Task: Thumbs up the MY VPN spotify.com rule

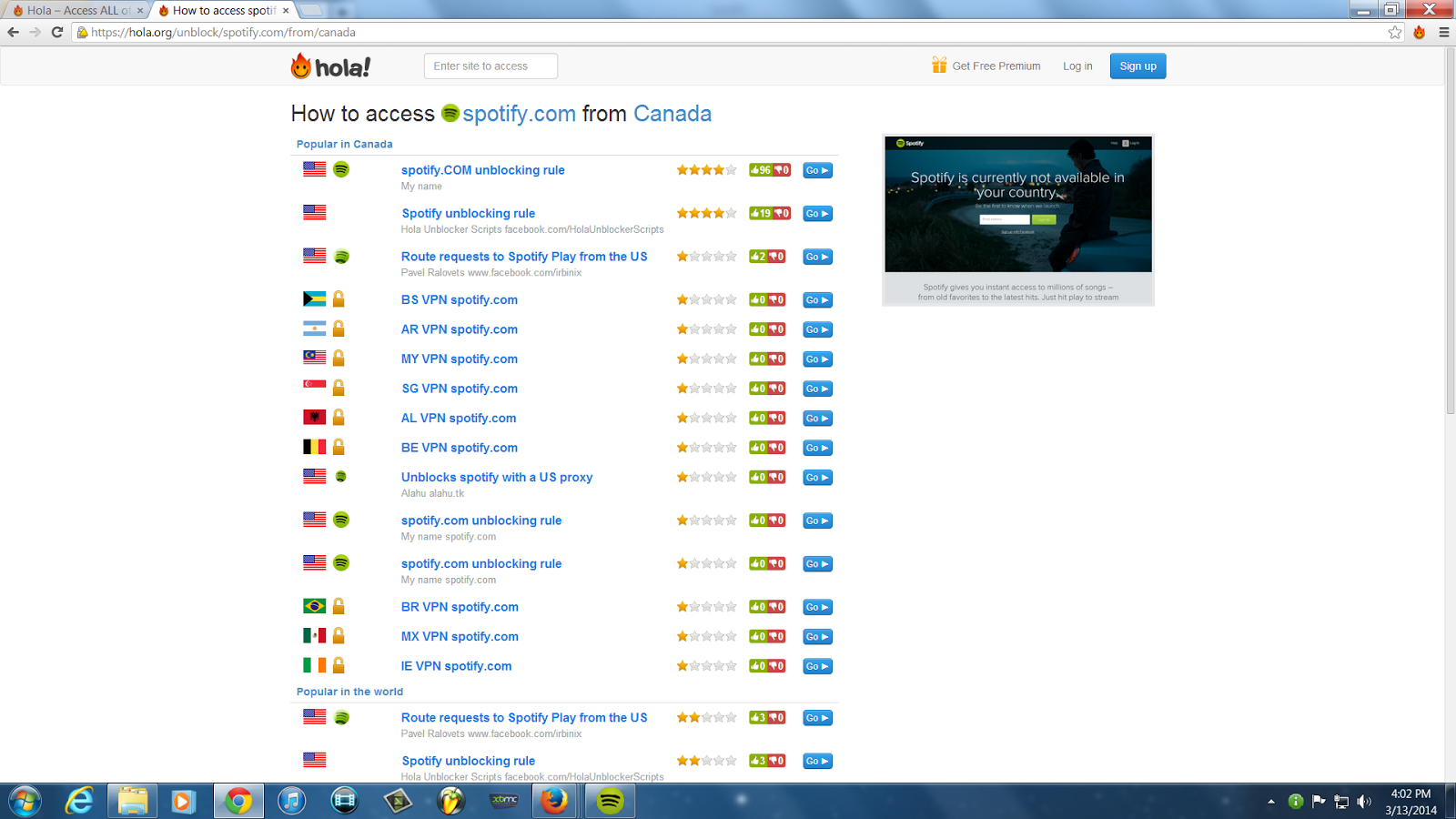Action: tap(758, 359)
